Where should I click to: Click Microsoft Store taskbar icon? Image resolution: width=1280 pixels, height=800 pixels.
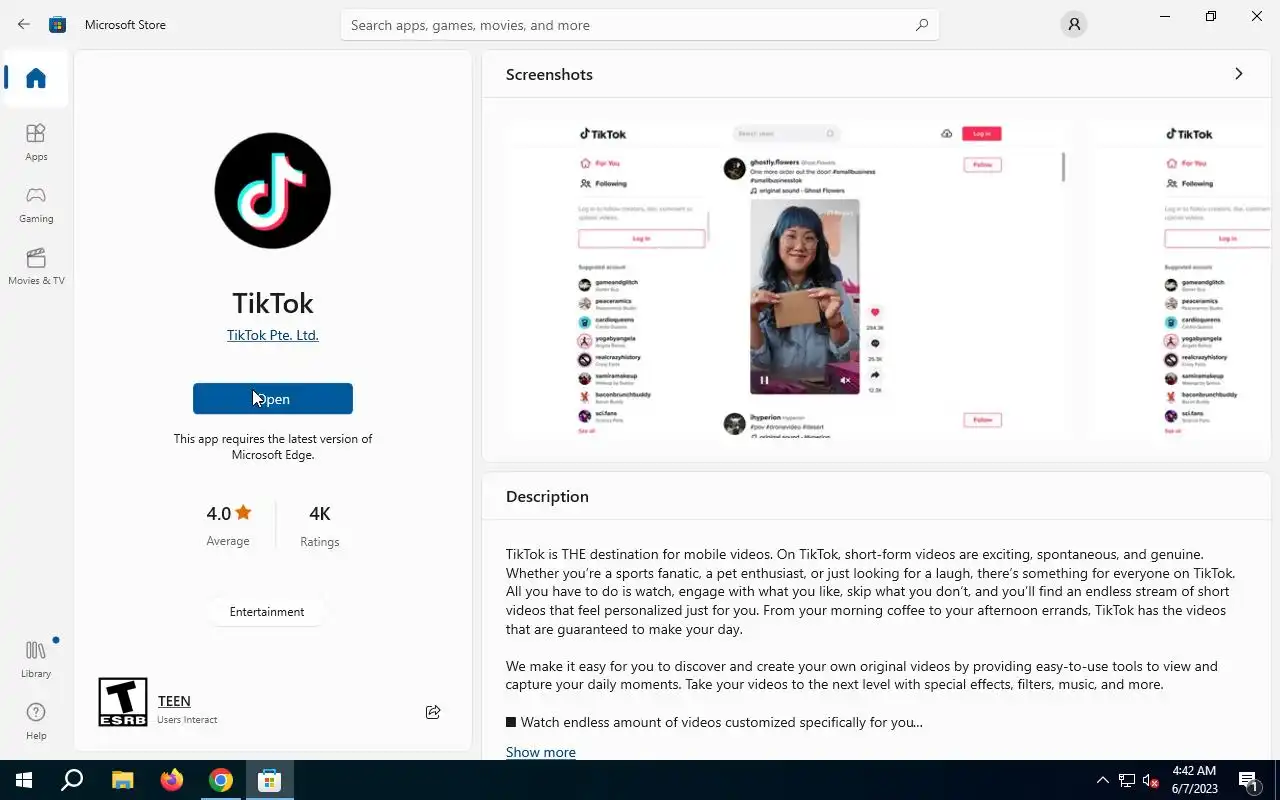click(x=270, y=780)
